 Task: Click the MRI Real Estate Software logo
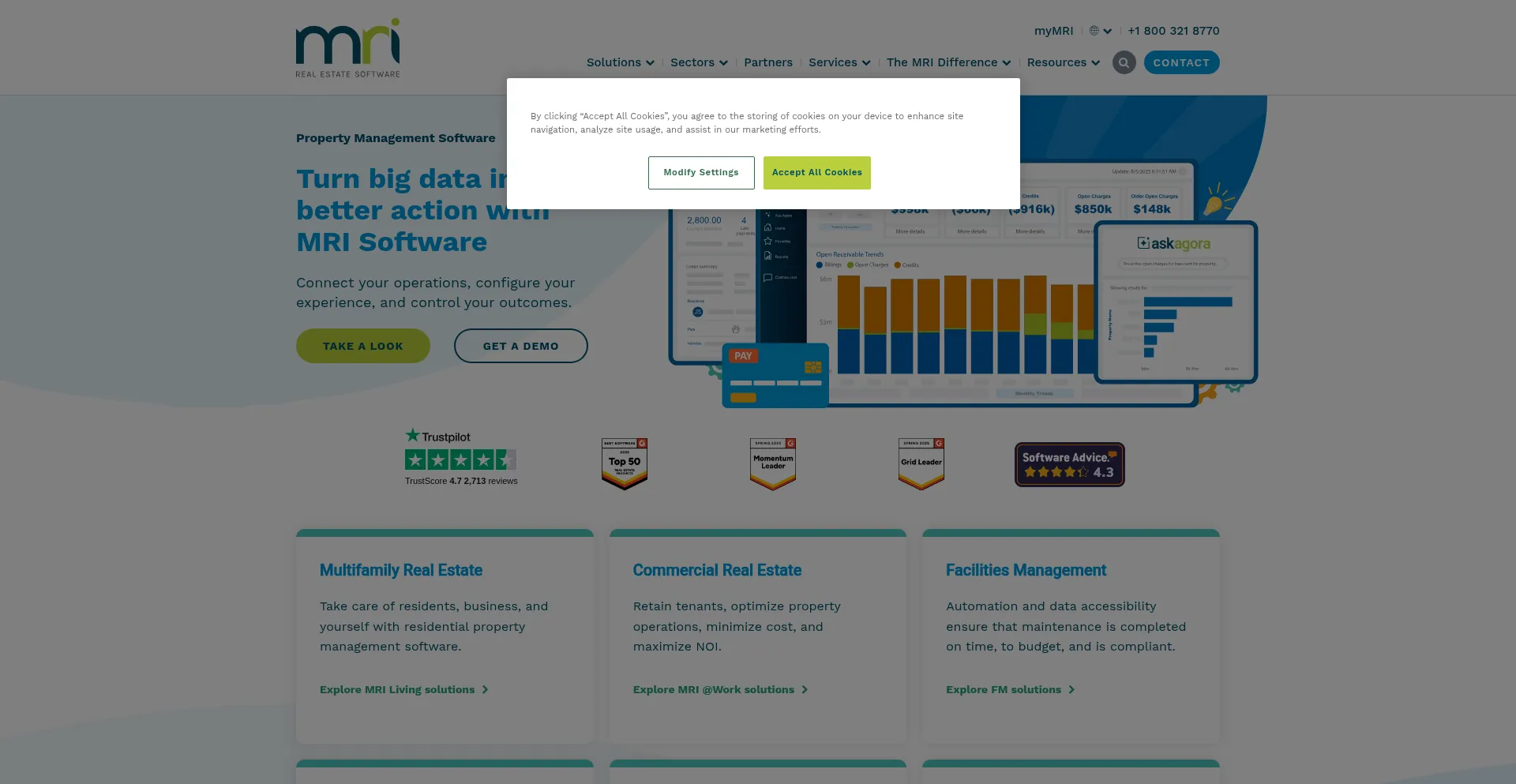click(347, 48)
